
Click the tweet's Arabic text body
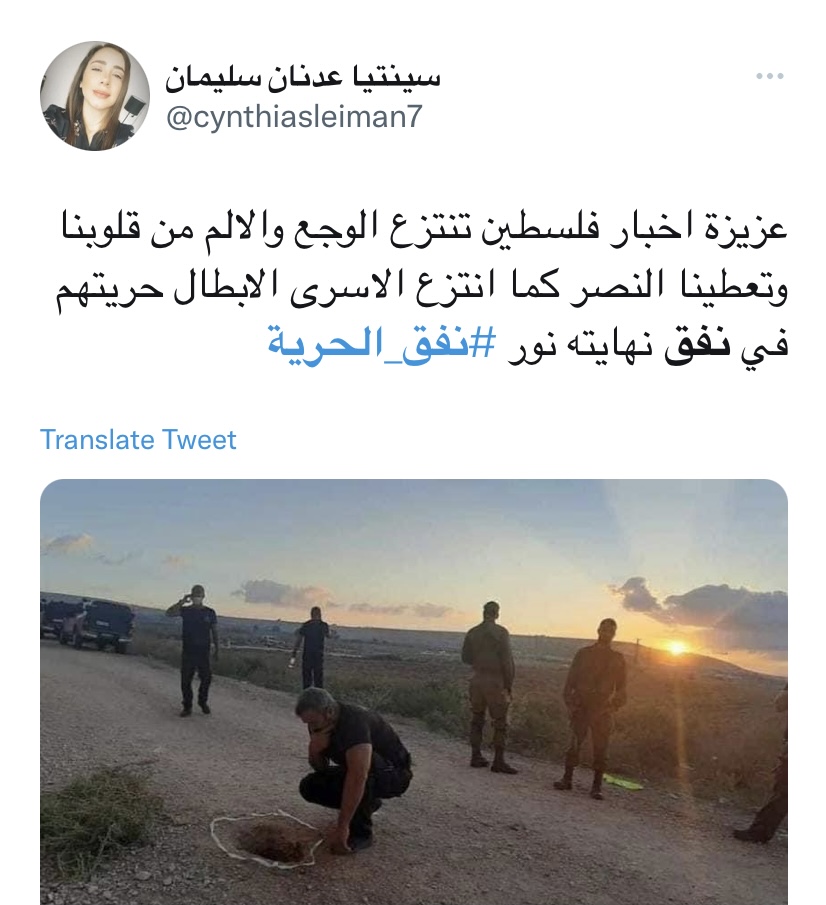point(422,287)
